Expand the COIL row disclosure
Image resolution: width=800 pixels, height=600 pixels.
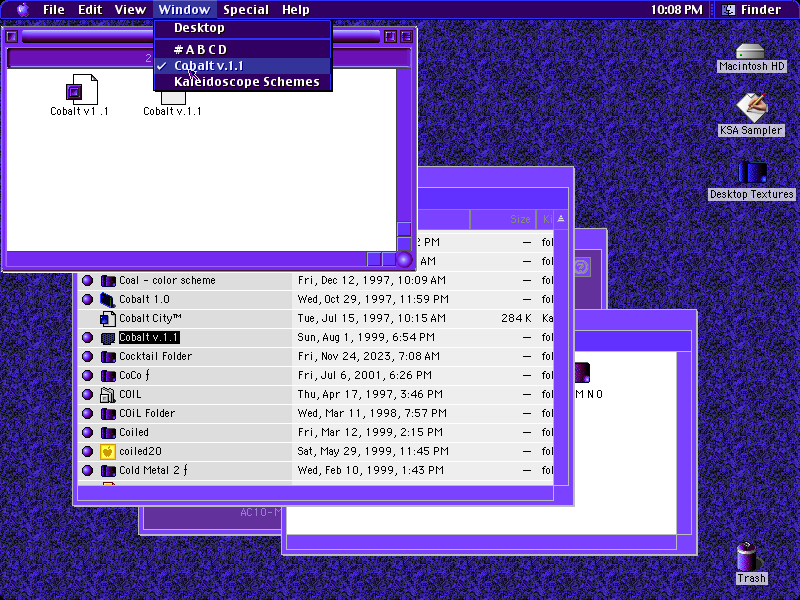(x=87, y=394)
